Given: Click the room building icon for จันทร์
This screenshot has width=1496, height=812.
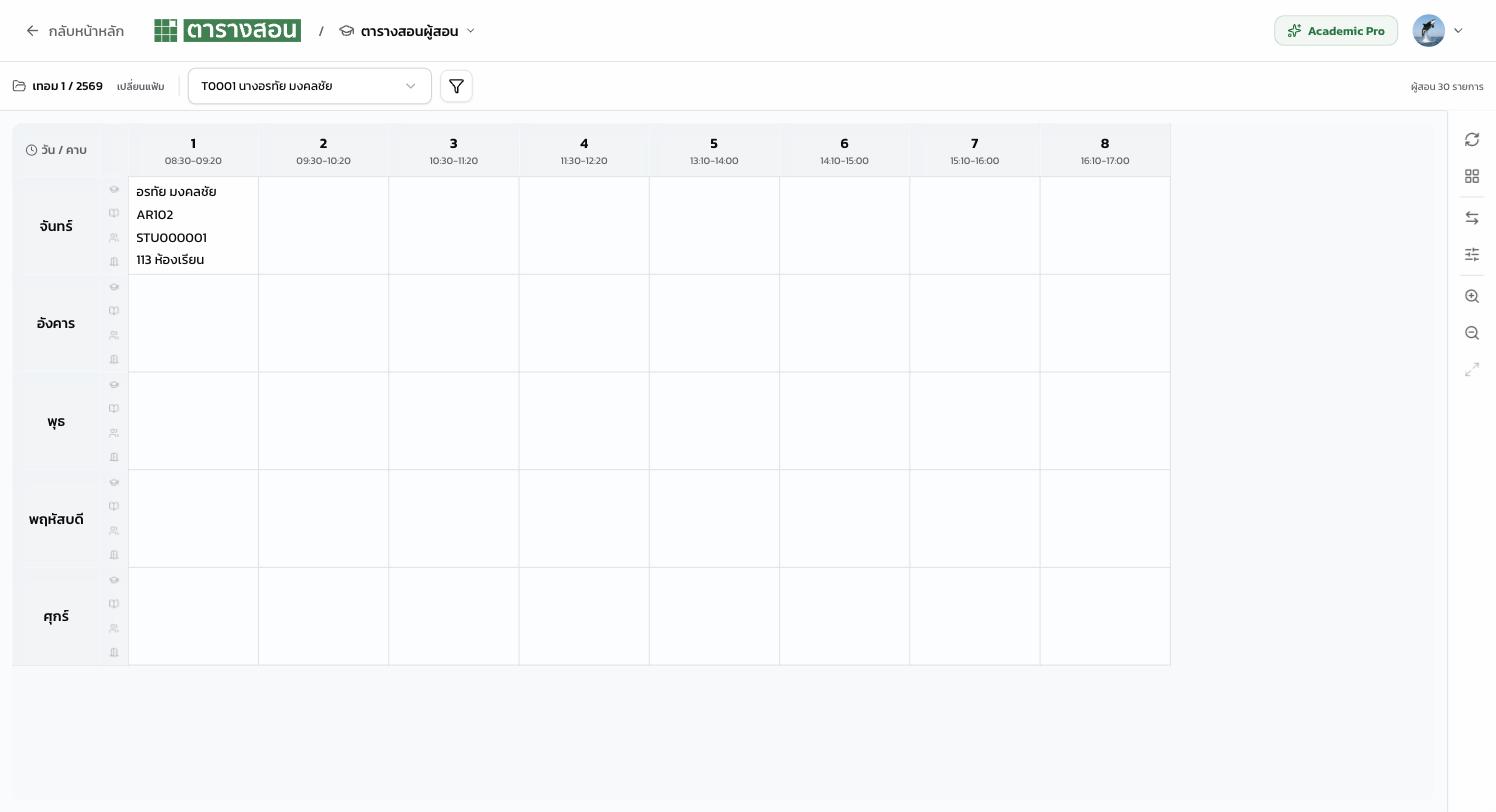Looking at the screenshot, I should [114, 262].
